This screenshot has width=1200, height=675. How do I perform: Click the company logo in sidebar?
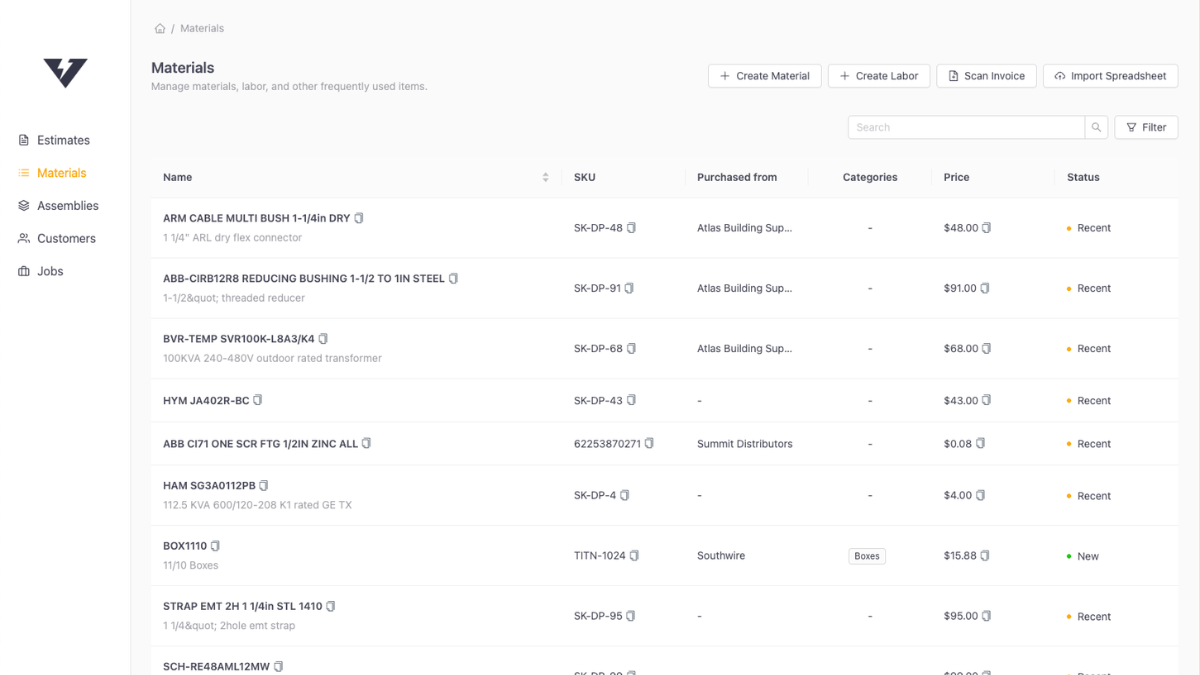[x=65, y=72]
